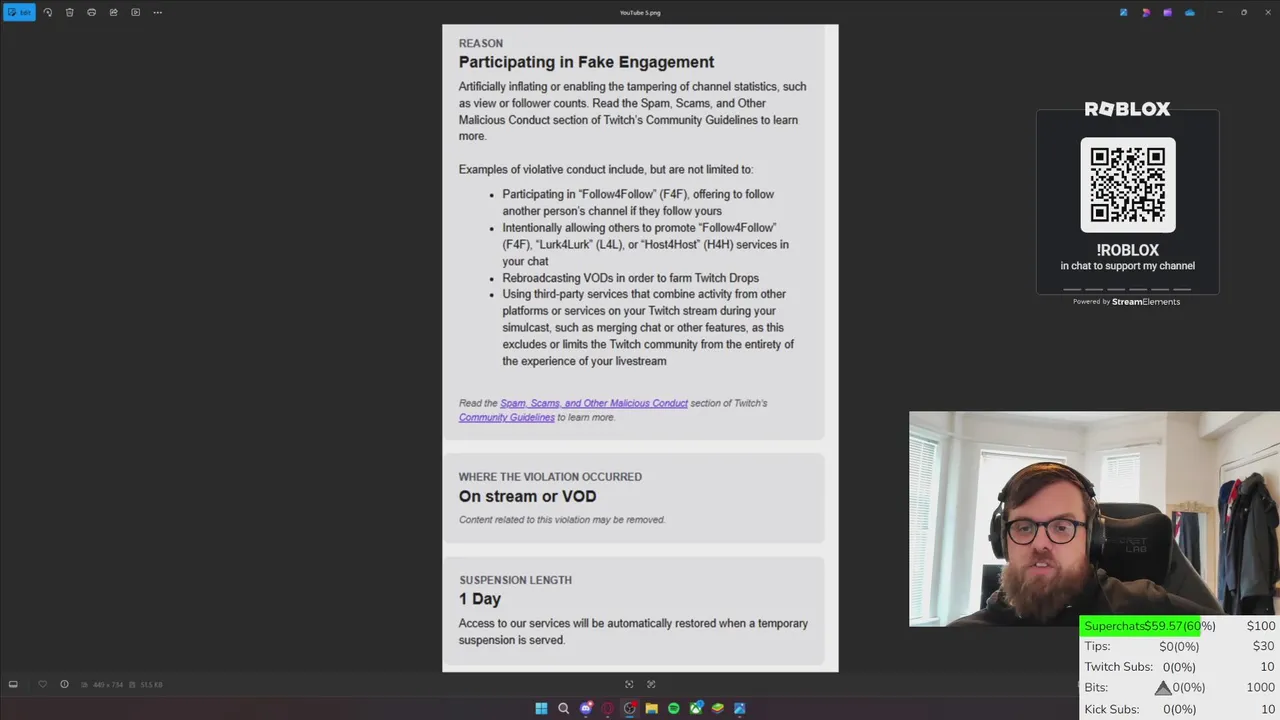Click the !ROBLOX chat command text
This screenshot has height=720, width=1280.
pos(1127,250)
